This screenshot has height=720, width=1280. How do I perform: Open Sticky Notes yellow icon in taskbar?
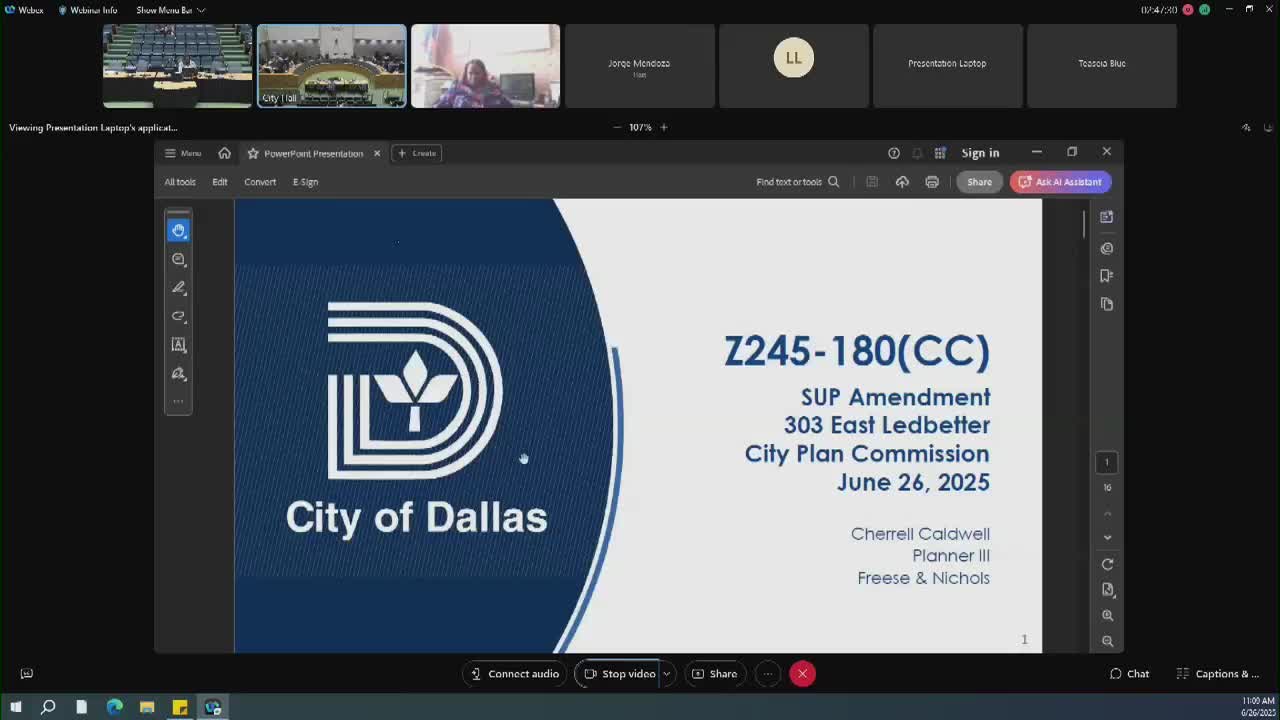180,707
